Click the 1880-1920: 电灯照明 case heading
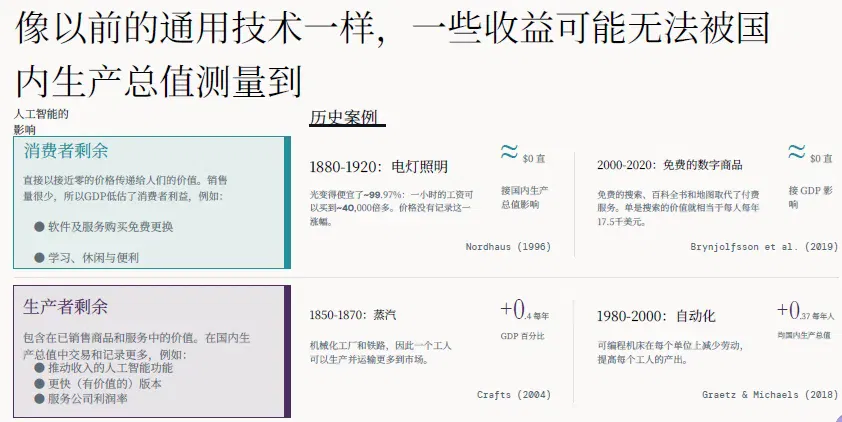 click(x=379, y=167)
